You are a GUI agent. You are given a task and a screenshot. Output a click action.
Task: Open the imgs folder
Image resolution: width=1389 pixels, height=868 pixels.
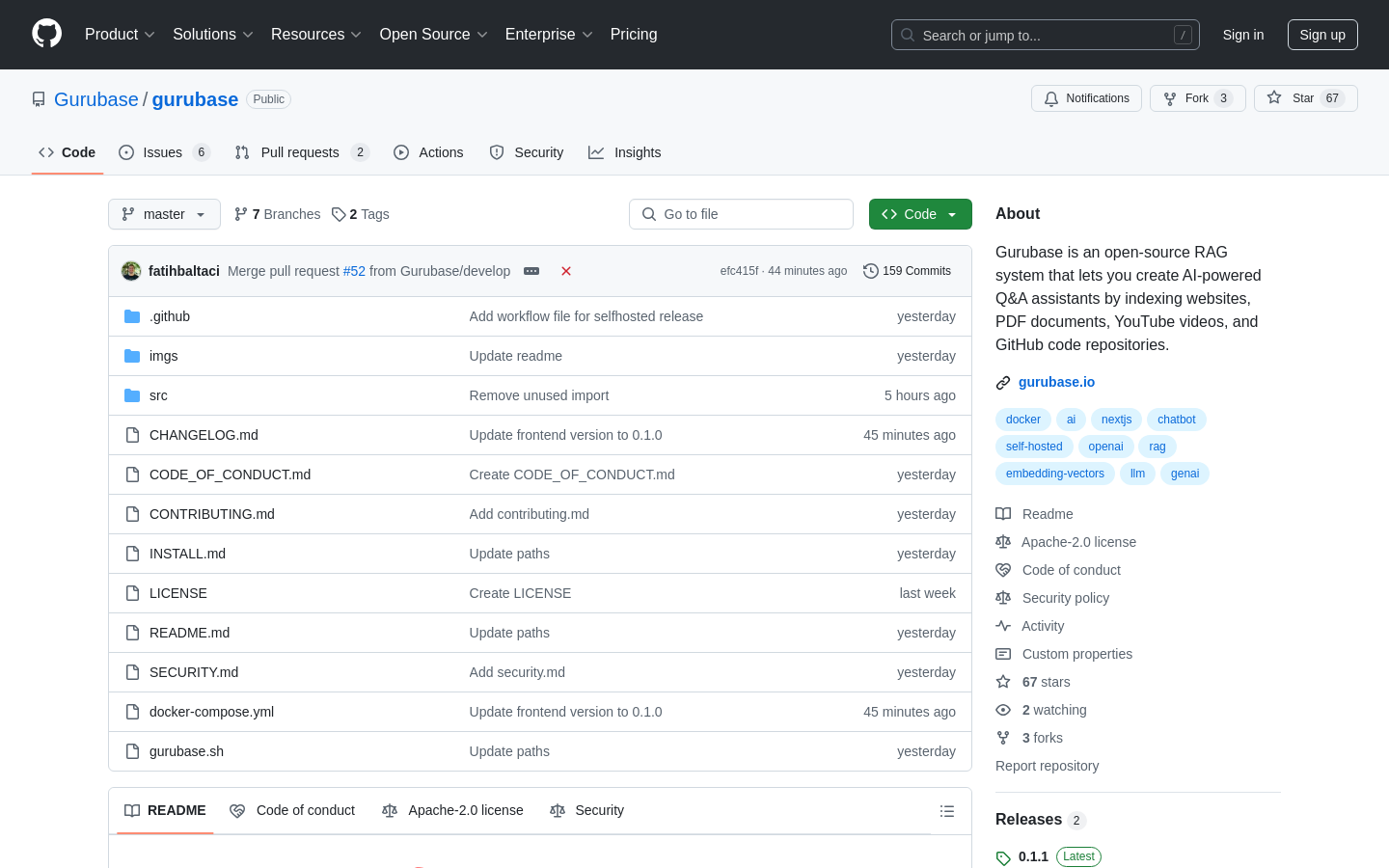(x=163, y=356)
